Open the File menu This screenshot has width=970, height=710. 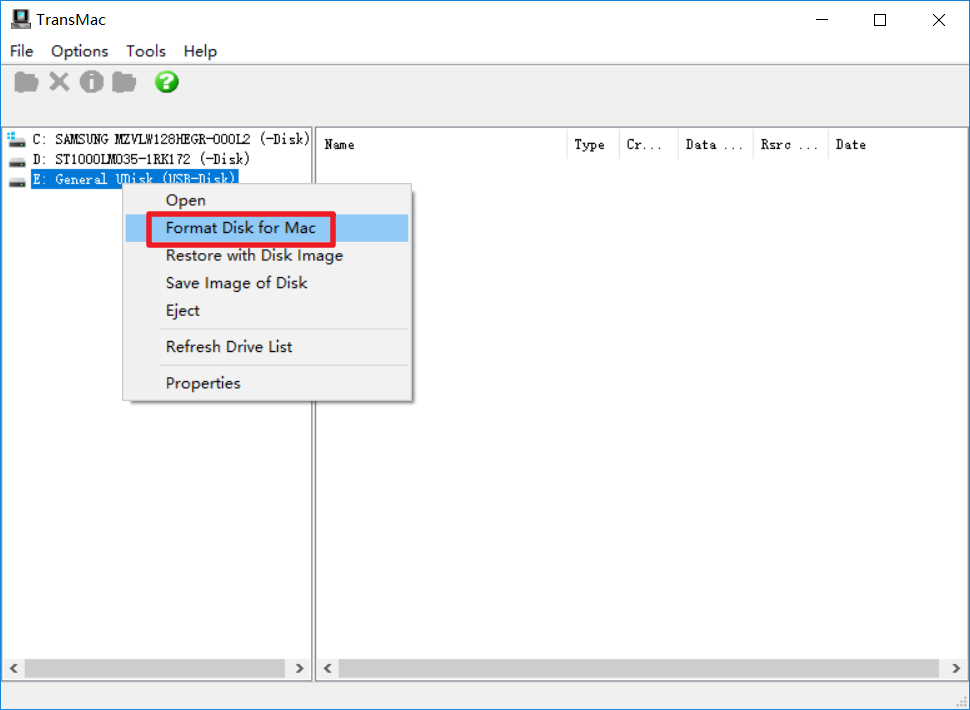21,51
